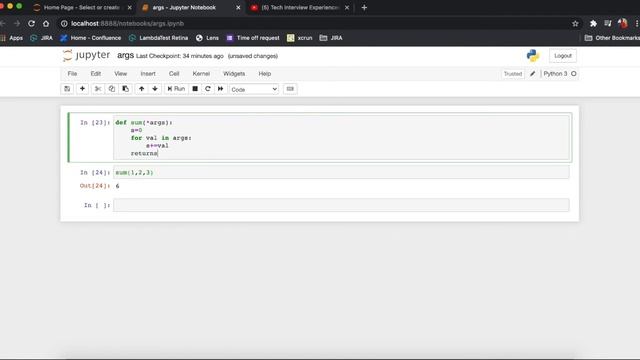Cut selected cells with the scissors icon

98,89
